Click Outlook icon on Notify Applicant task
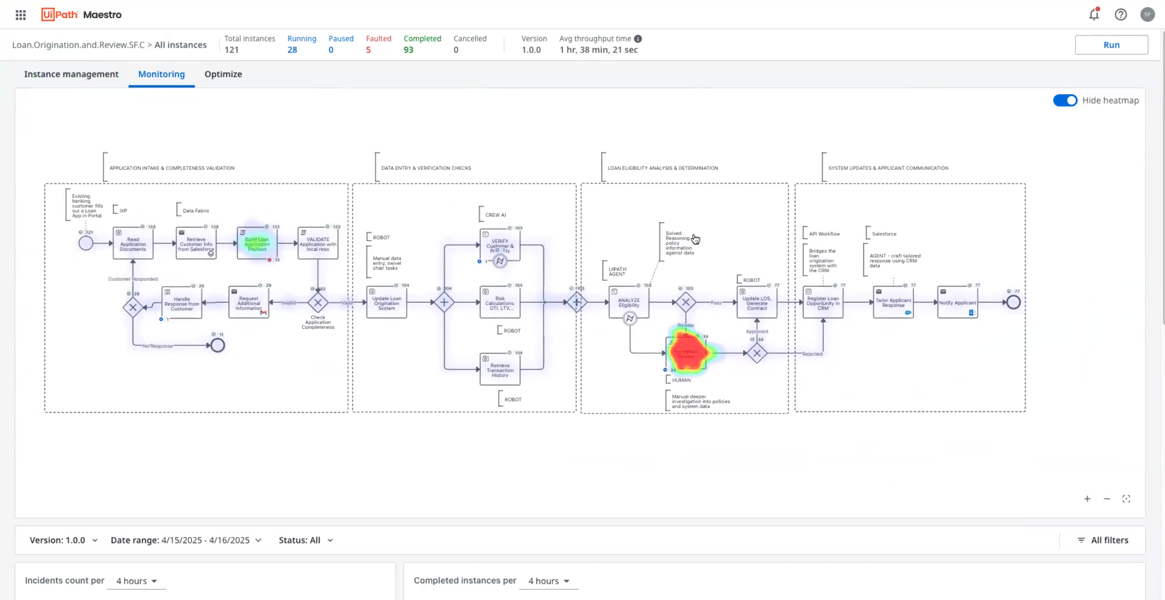This screenshot has width=1165, height=600. tap(972, 313)
